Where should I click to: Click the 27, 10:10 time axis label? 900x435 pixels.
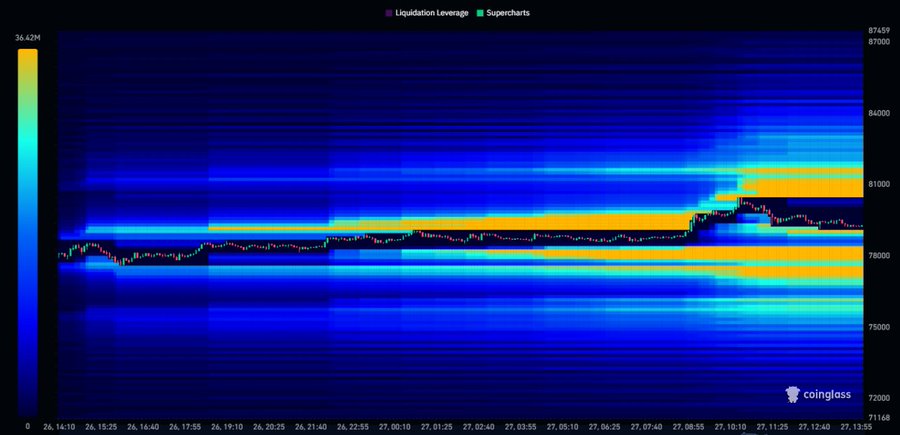(x=731, y=427)
